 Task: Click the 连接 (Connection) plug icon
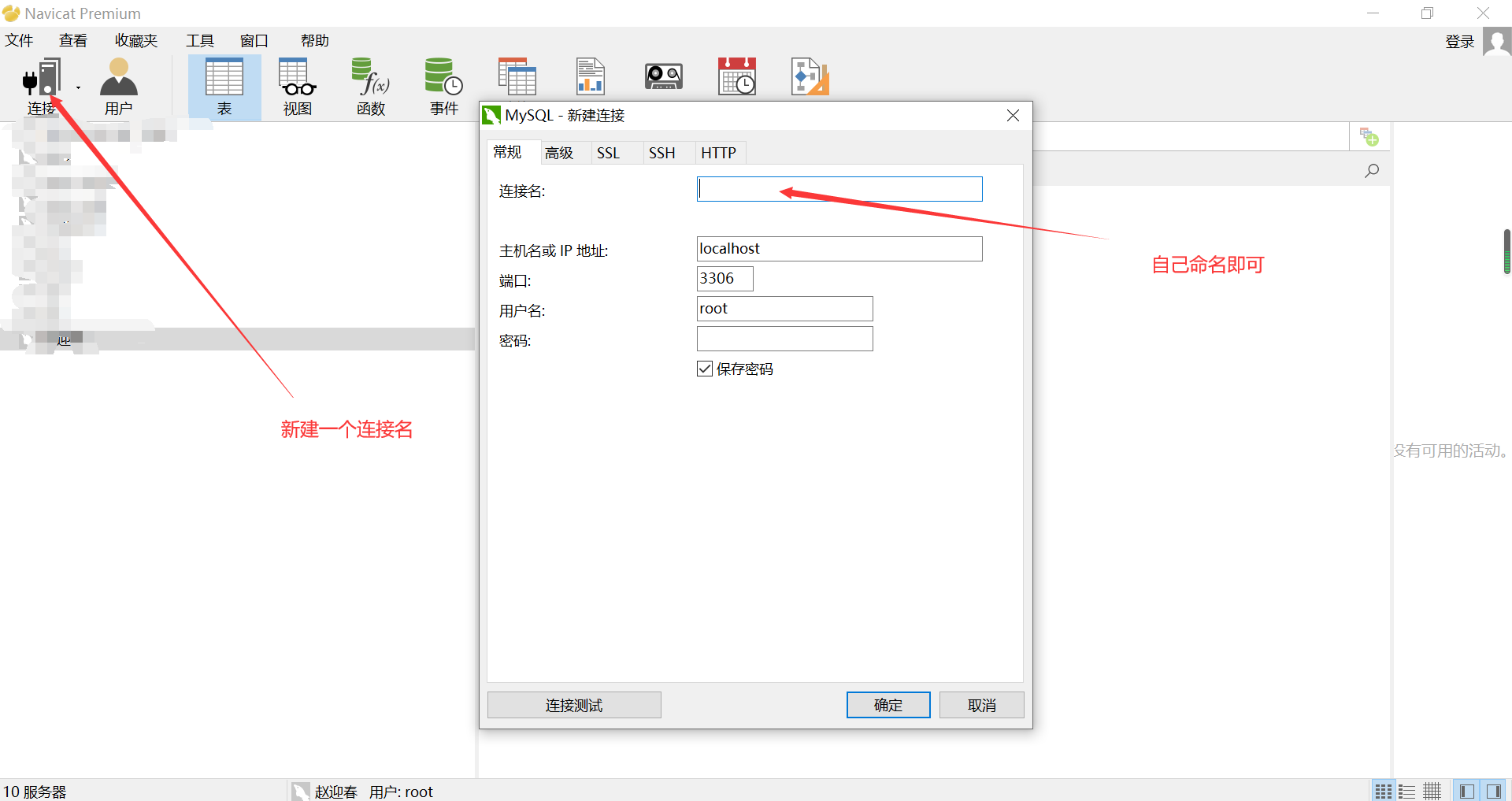coord(42,77)
